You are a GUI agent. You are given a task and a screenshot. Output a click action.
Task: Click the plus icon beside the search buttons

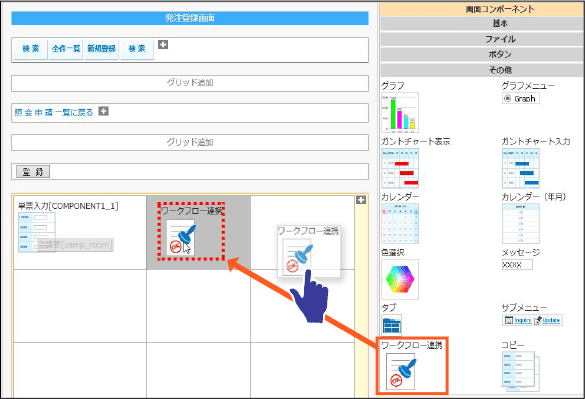[x=163, y=44]
